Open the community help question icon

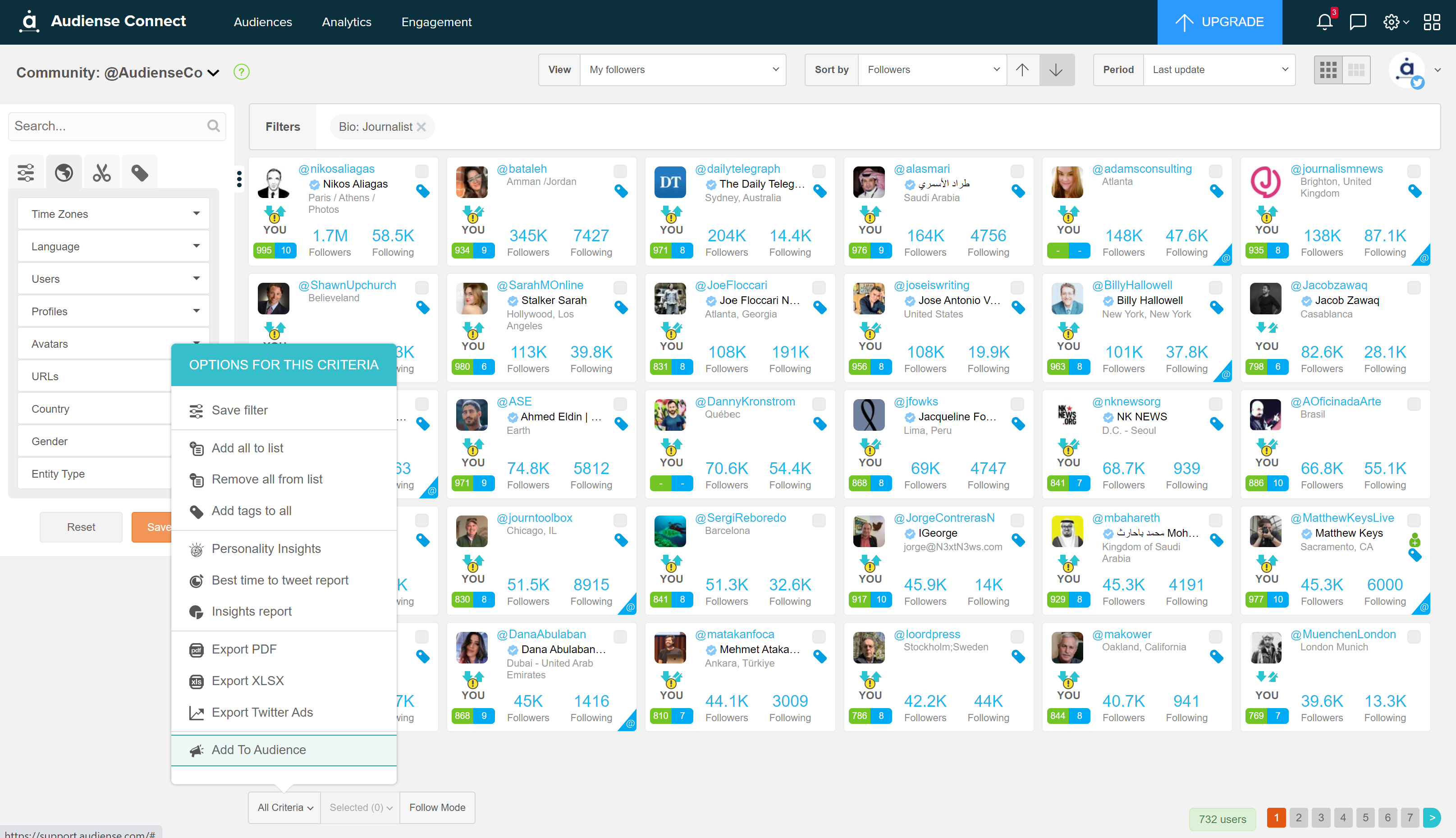(x=242, y=72)
